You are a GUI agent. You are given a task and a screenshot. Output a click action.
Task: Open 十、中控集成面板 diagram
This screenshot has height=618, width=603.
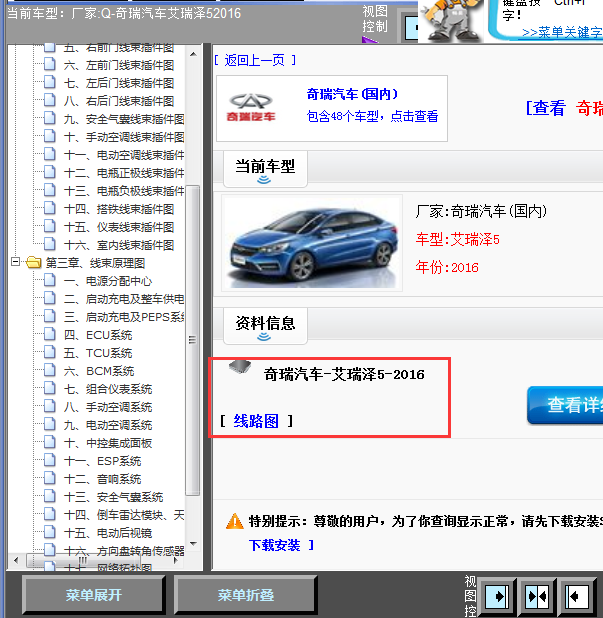pos(108,443)
